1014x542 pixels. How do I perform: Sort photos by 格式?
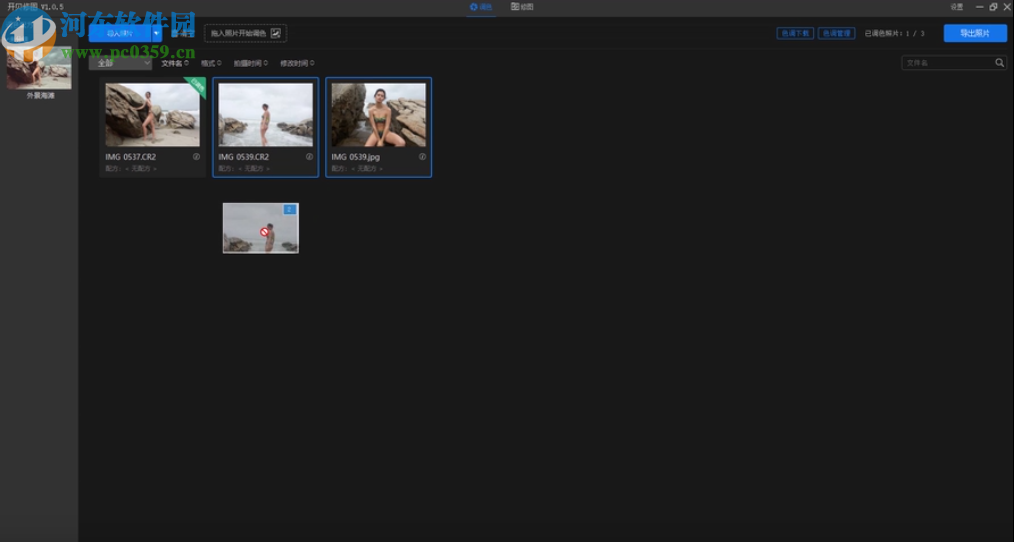click(x=211, y=63)
